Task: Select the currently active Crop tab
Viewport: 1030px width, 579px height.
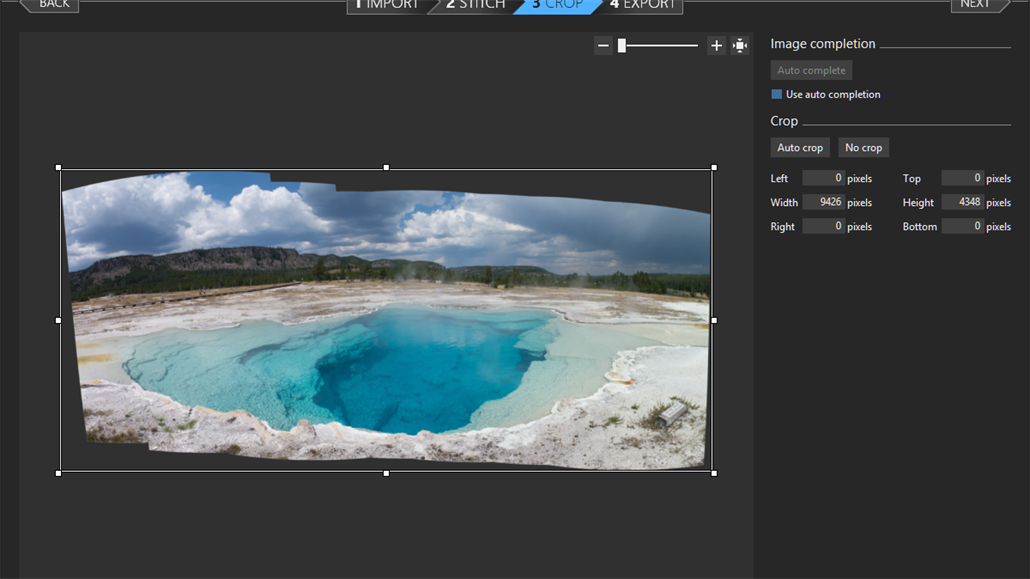Action: click(x=556, y=5)
